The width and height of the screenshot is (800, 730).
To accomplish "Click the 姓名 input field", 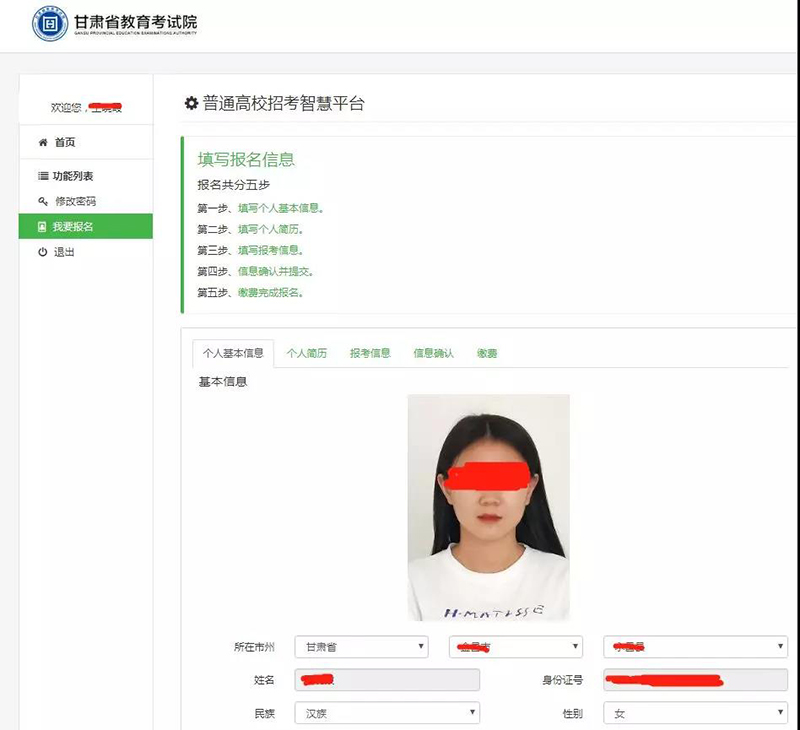I will click(x=387, y=680).
